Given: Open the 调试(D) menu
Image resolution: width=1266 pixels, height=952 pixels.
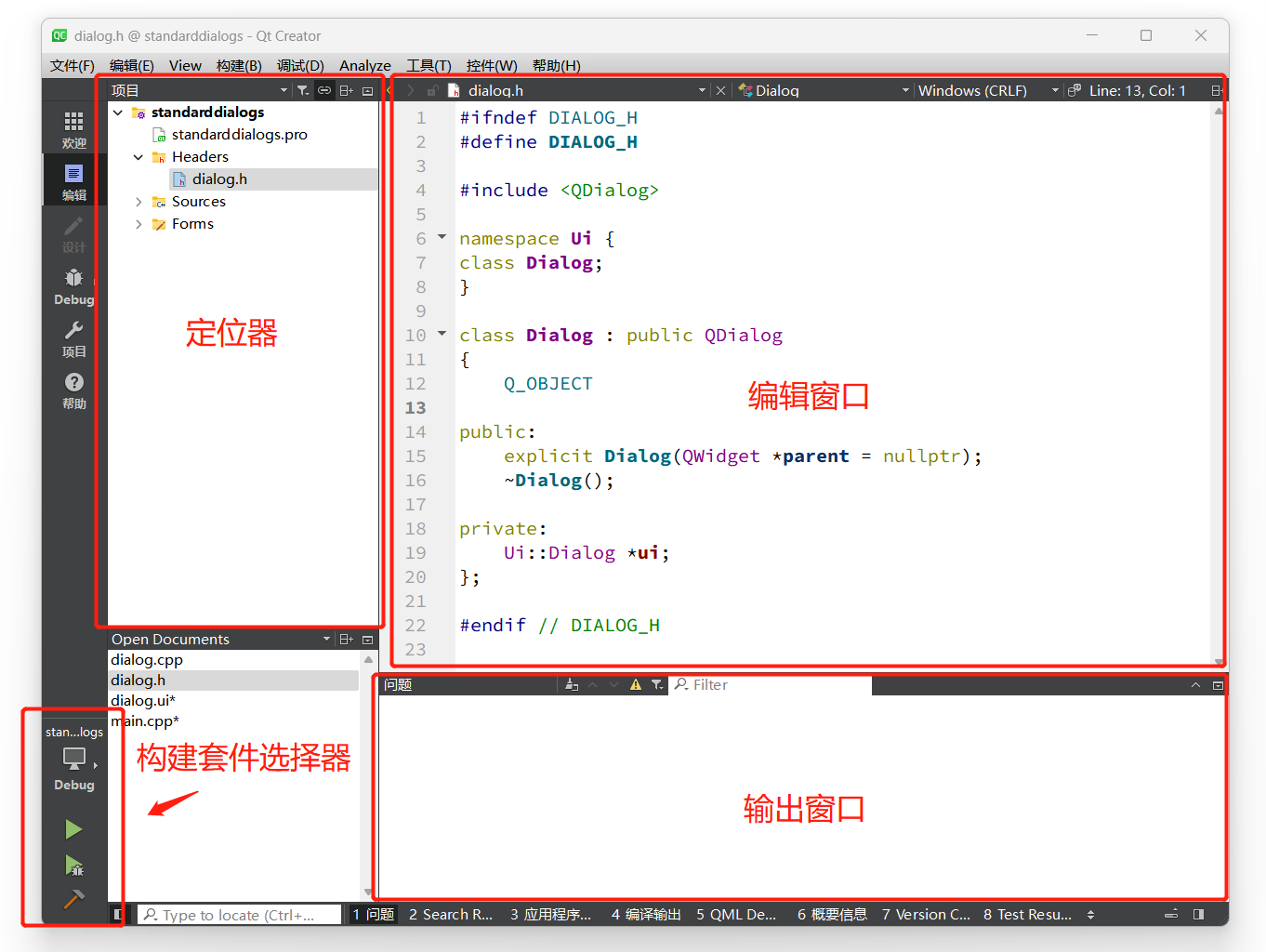Looking at the screenshot, I should [x=300, y=65].
